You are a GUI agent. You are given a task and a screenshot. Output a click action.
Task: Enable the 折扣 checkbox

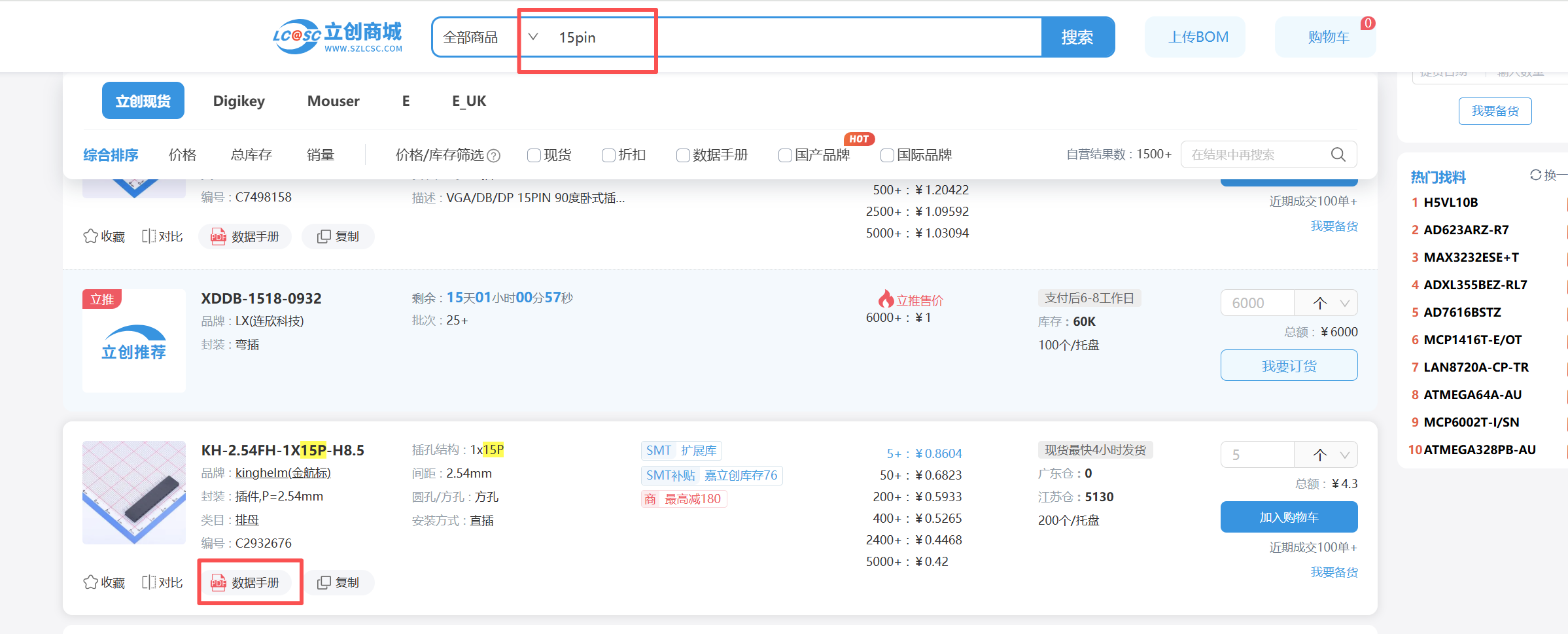point(608,155)
